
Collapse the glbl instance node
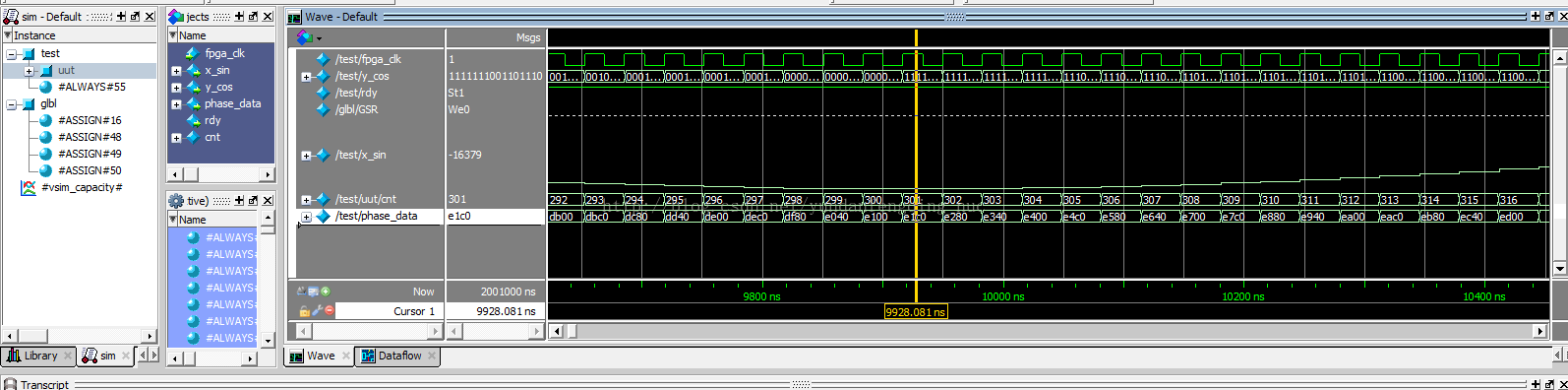coord(12,103)
